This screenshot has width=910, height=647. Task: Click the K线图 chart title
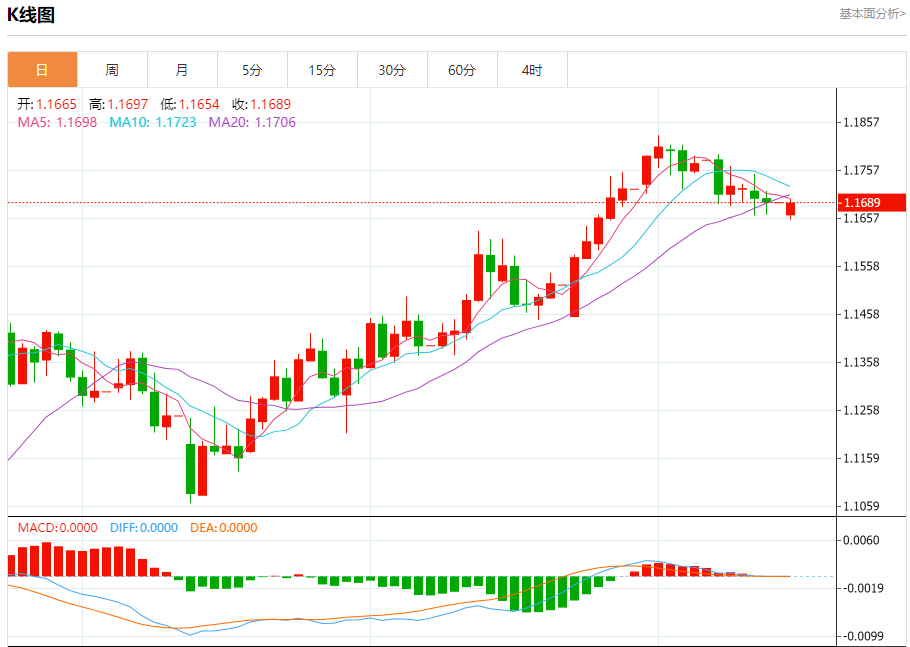pos(31,15)
